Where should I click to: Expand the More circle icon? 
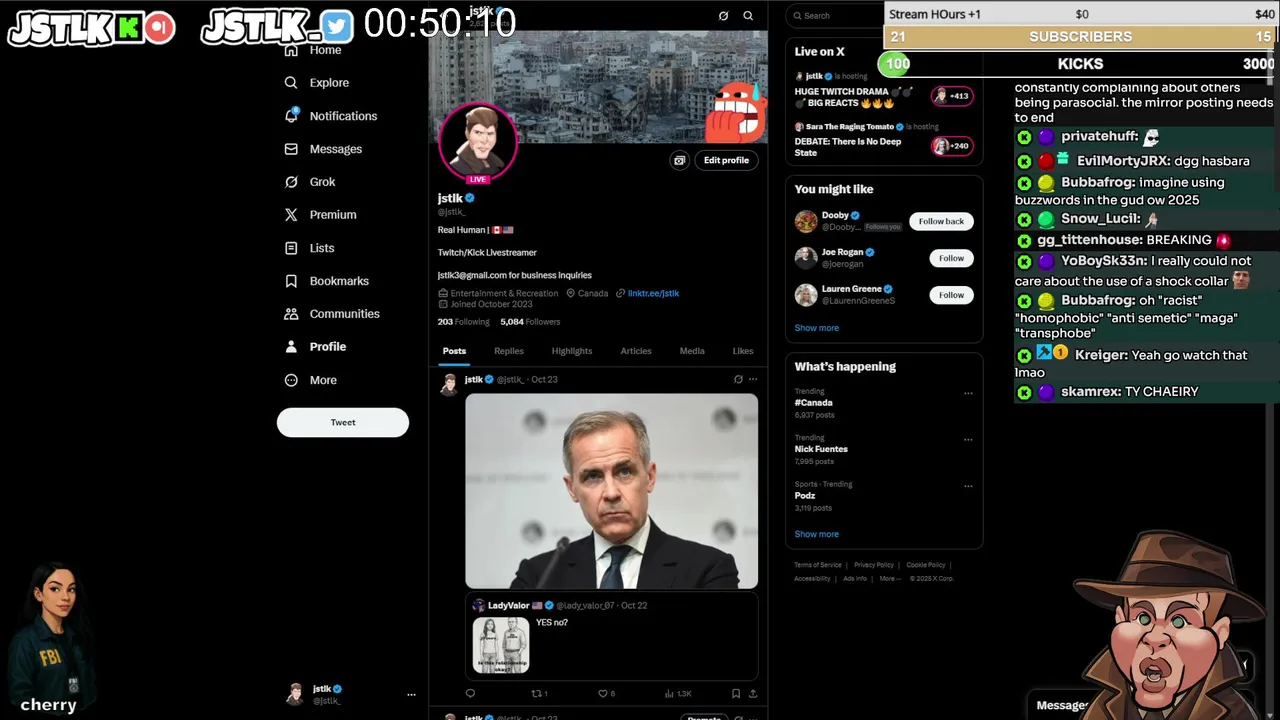[291, 380]
